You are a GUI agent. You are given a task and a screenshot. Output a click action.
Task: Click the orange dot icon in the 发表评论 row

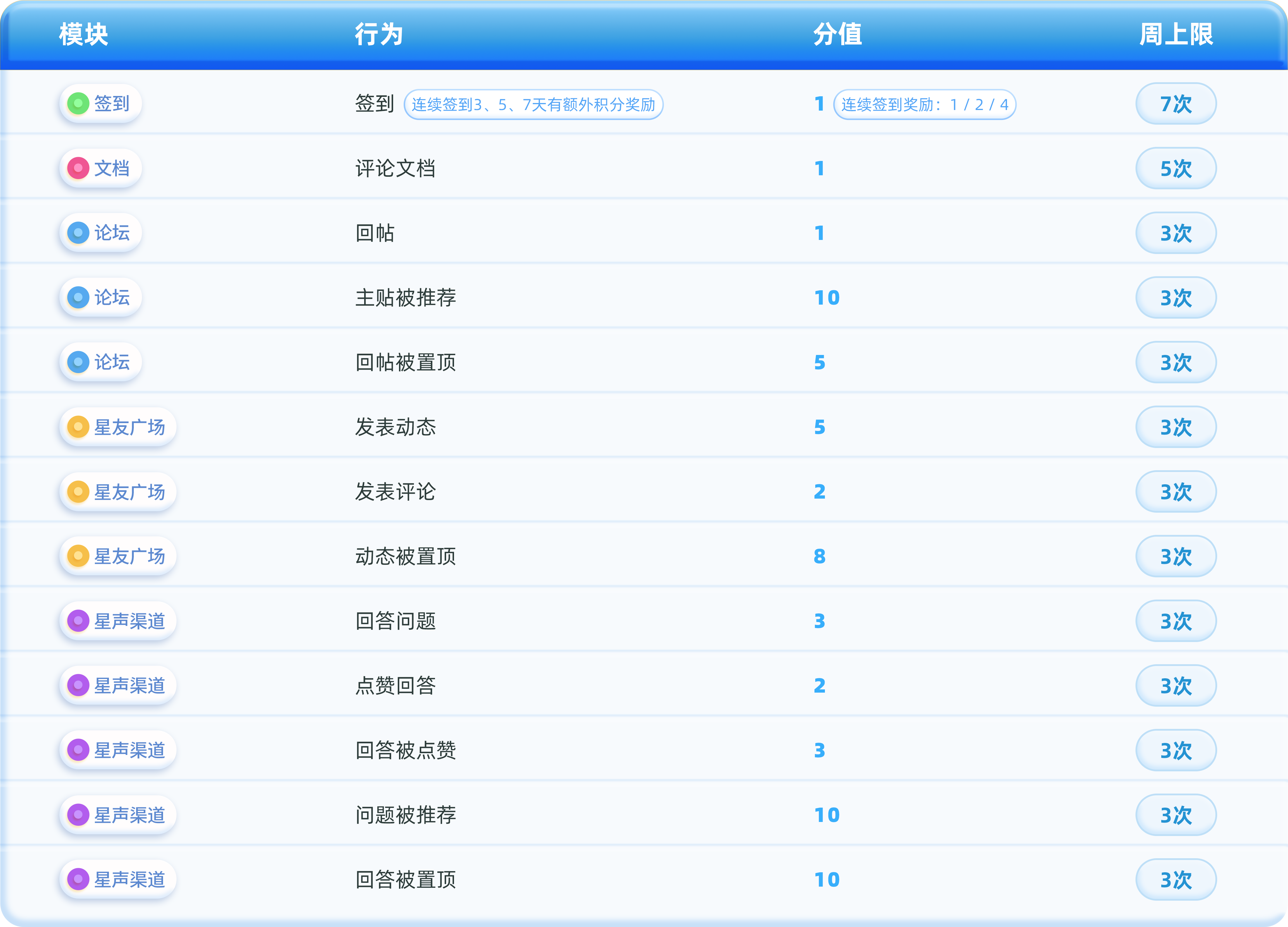coord(78,492)
